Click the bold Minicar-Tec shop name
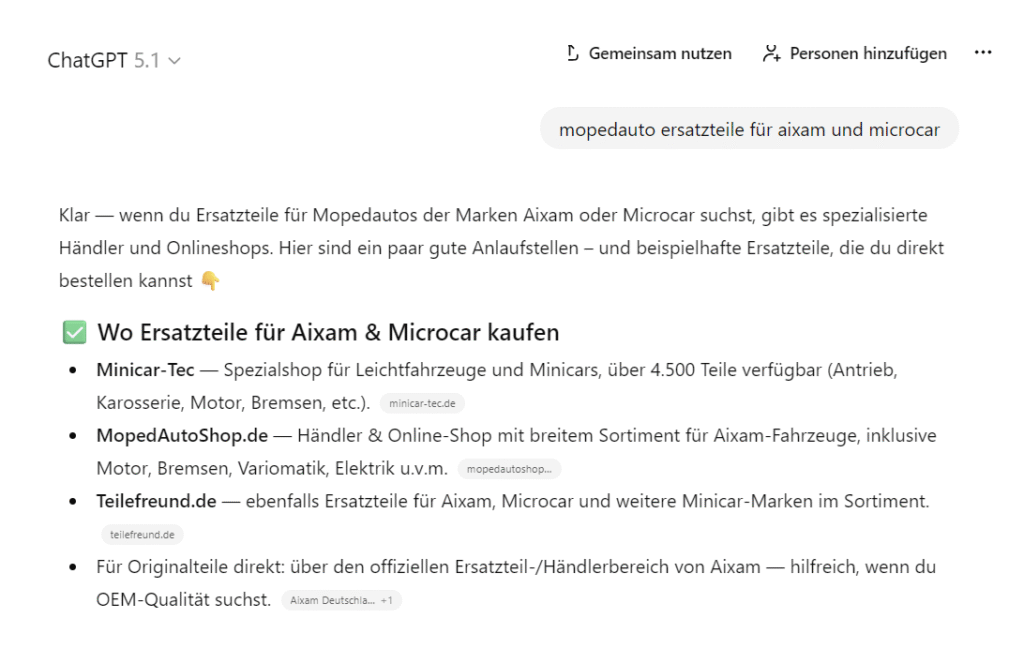 145,370
